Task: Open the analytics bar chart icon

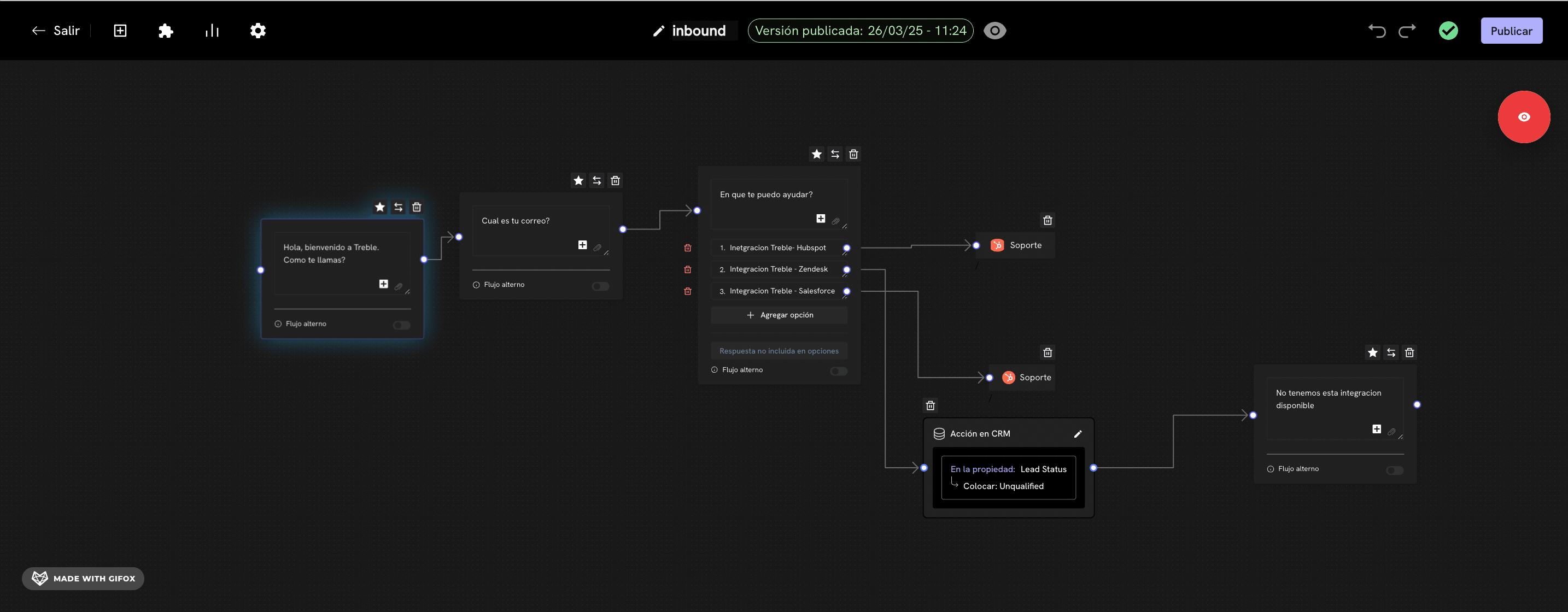Action: [212, 31]
